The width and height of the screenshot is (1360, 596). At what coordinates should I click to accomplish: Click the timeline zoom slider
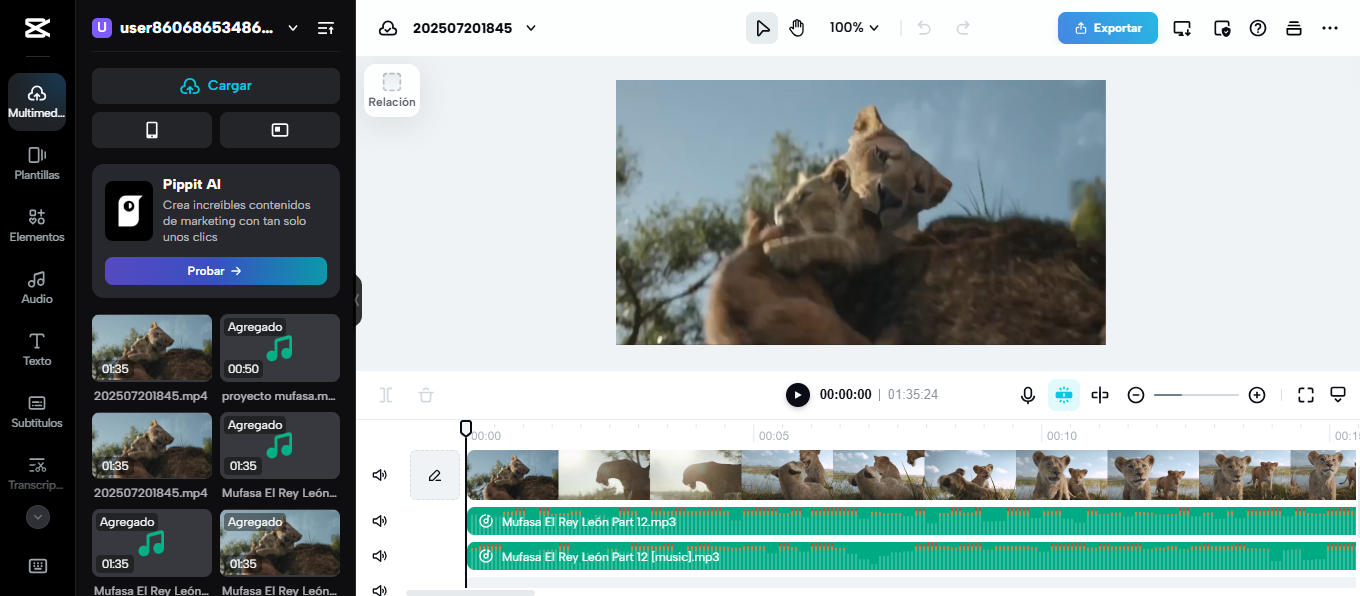tap(1196, 395)
